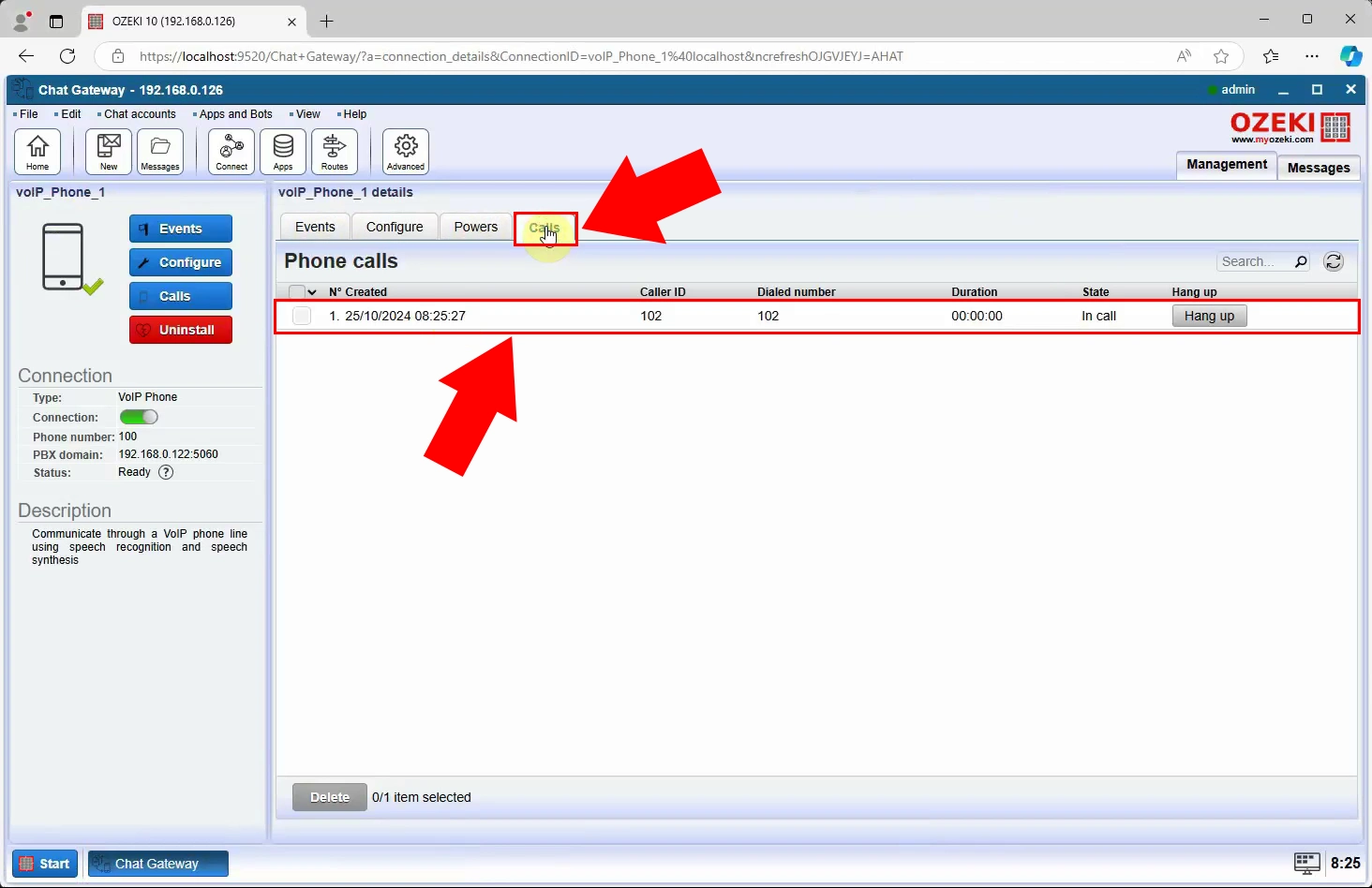The height and width of the screenshot is (888, 1372).
Task: Click the red Uninstall button
Action: (x=181, y=330)
